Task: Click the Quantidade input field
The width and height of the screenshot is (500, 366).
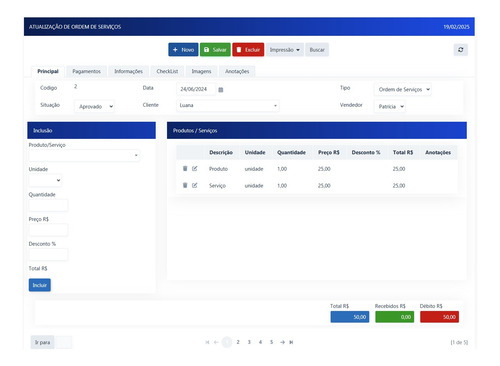Action: pos(48,205)
